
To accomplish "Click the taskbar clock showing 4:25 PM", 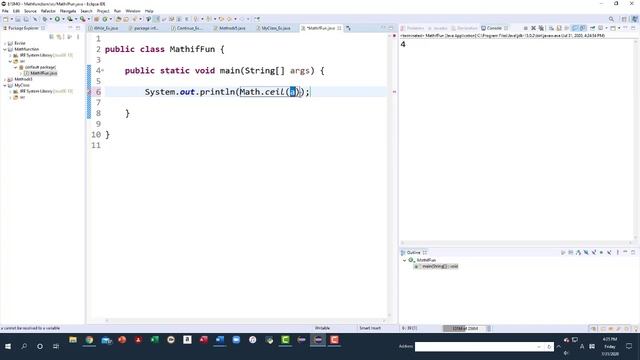I will tap(609, 347).
